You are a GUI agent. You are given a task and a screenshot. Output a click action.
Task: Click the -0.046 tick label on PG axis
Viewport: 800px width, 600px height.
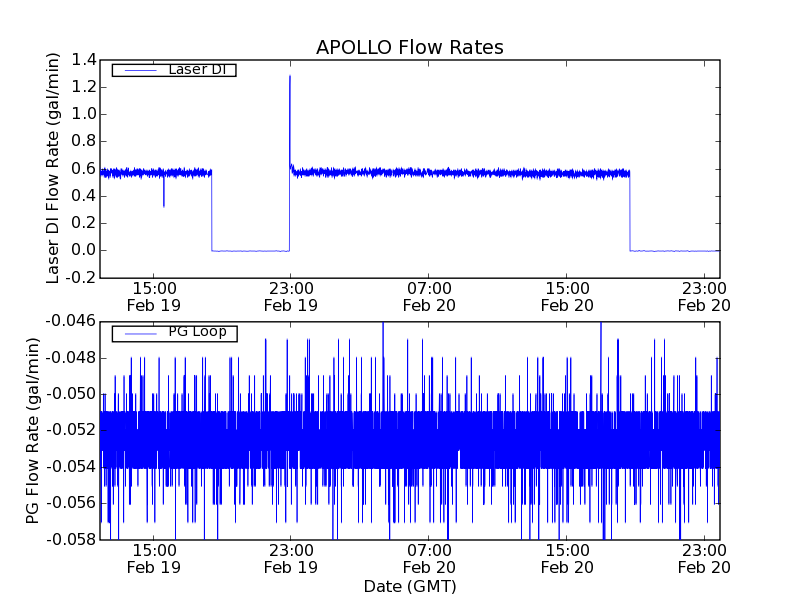[69, 321]
